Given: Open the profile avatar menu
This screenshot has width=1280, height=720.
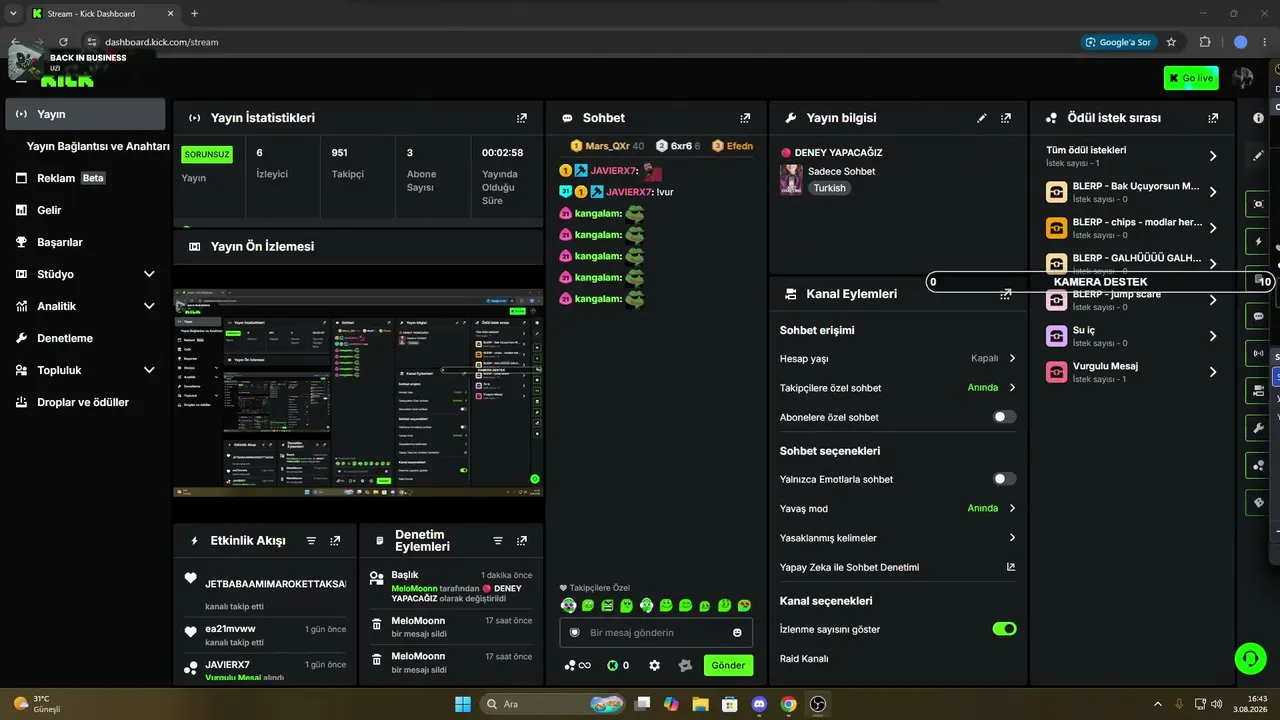Looking at the screenshot, I should 1243,78.
